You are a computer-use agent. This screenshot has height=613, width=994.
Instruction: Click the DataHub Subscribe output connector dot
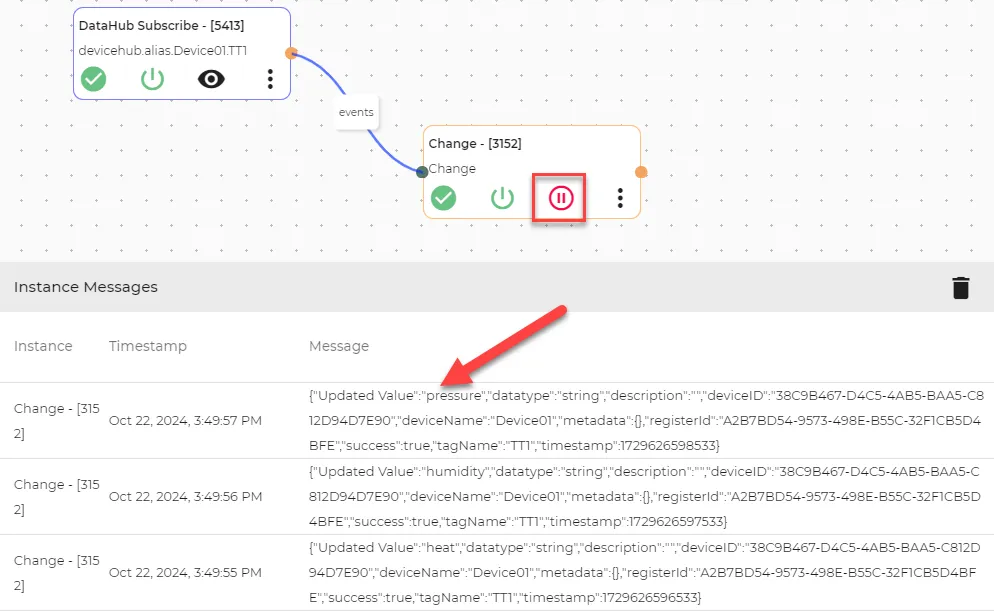[291, 53]
